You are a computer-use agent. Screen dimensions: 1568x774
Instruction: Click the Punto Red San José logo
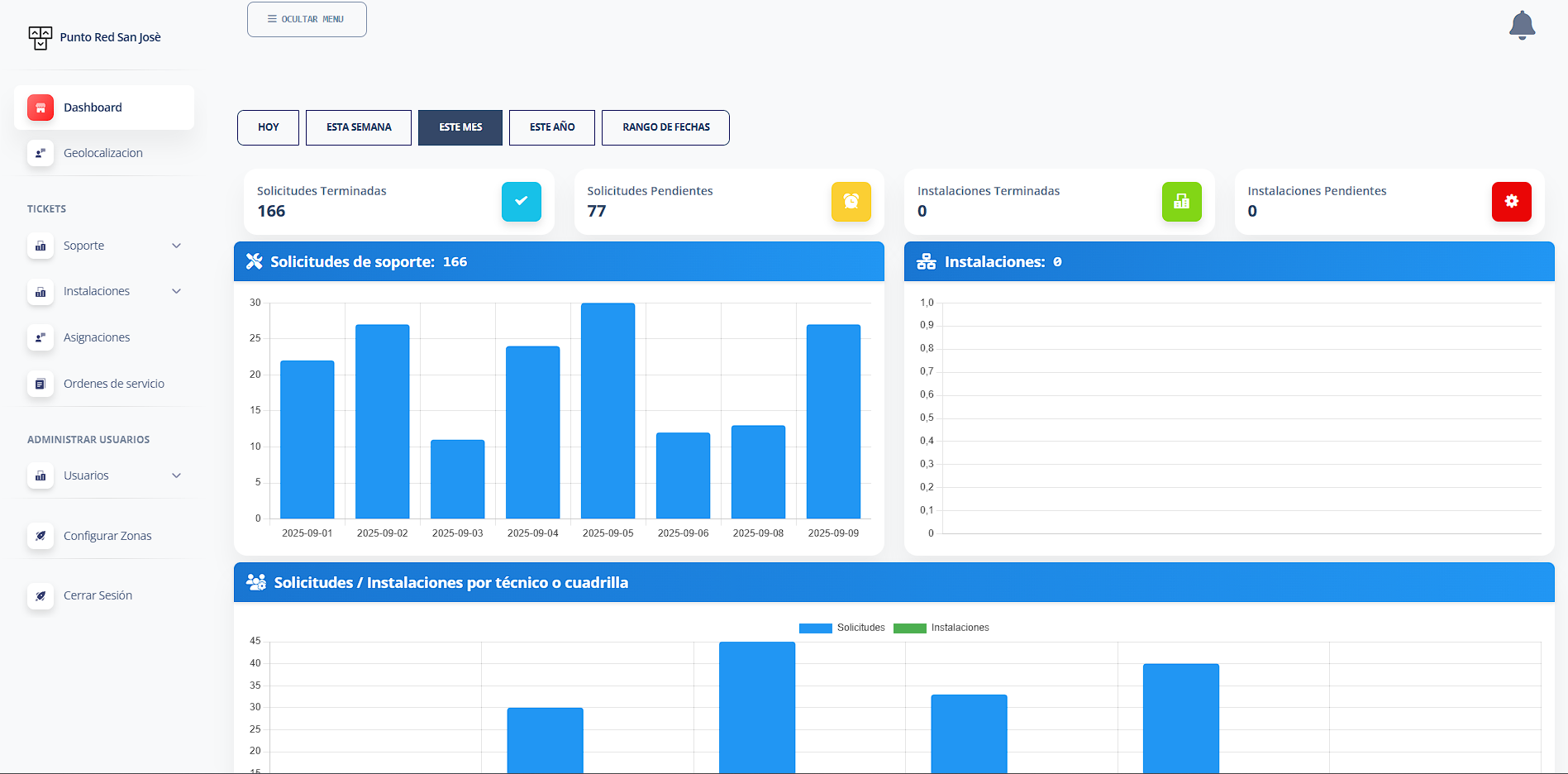tap(40, 37)
